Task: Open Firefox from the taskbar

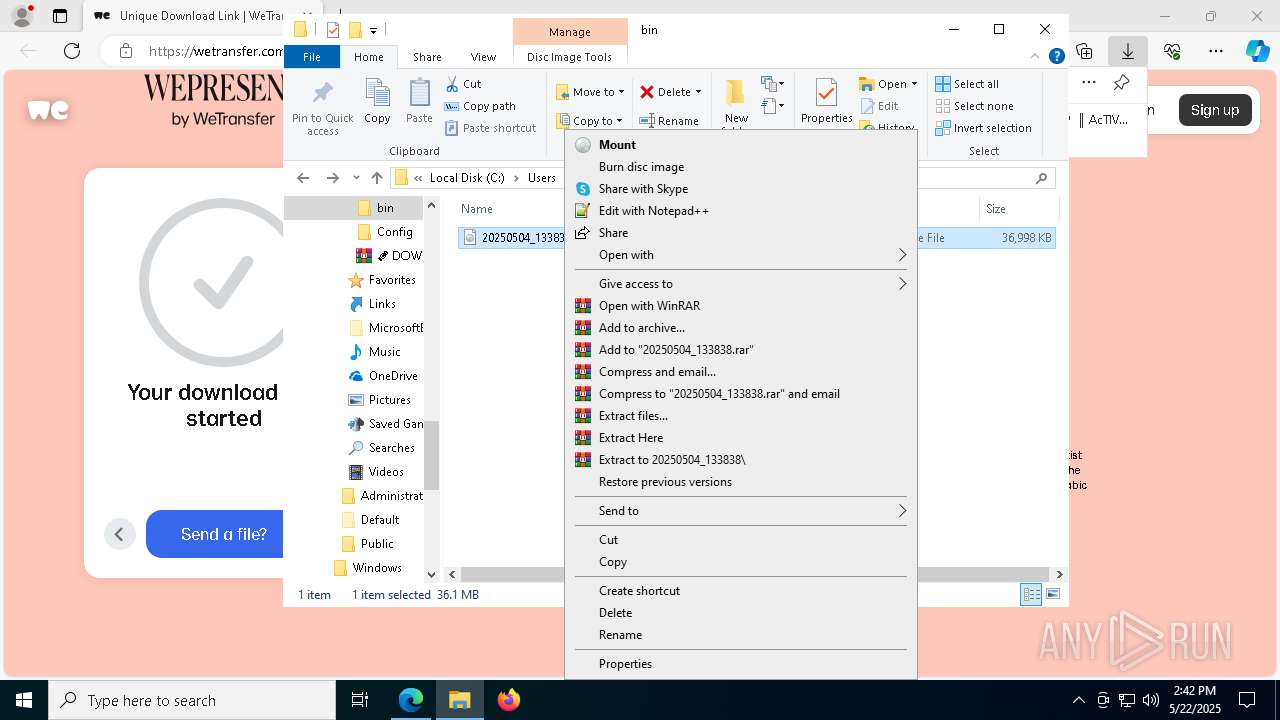Action: pos(509,700)
